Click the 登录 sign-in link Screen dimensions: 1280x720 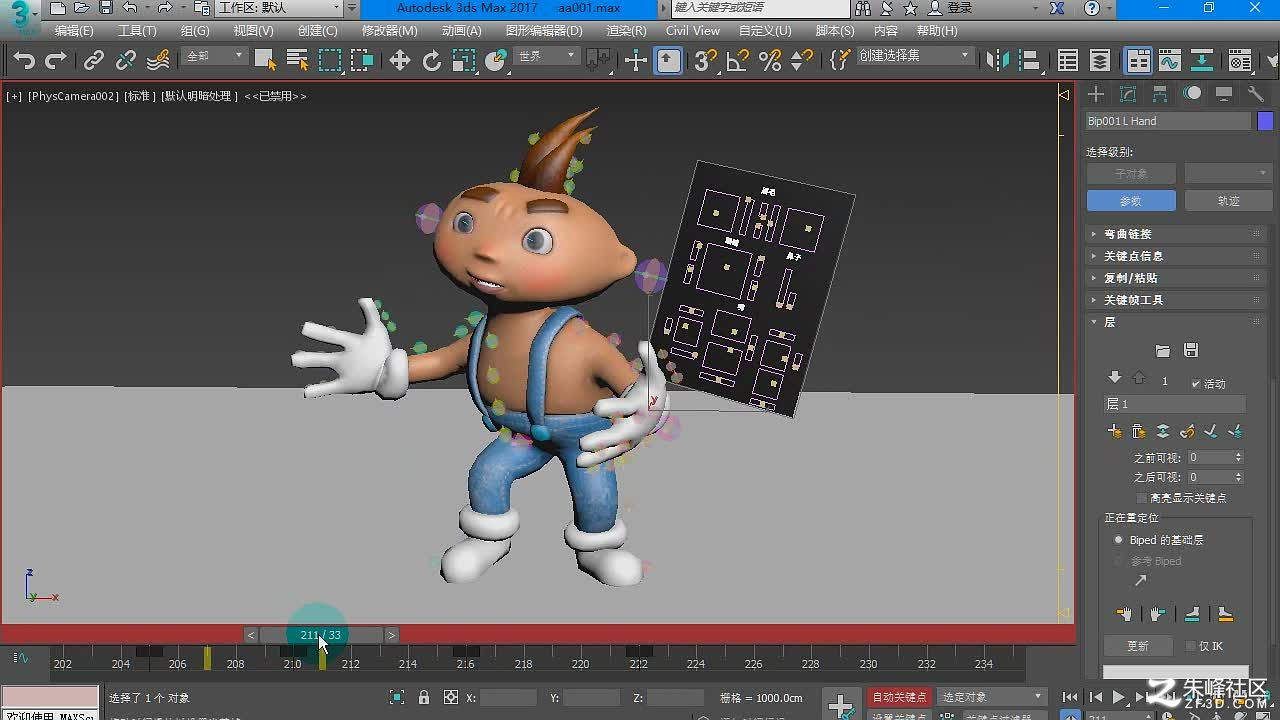coord(959,8)
